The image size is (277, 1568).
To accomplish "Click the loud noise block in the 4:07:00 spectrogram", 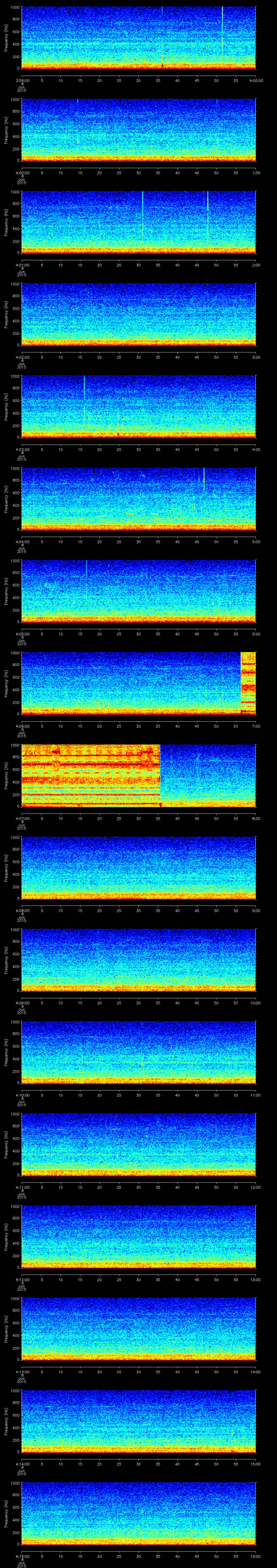I will [90, 775].
